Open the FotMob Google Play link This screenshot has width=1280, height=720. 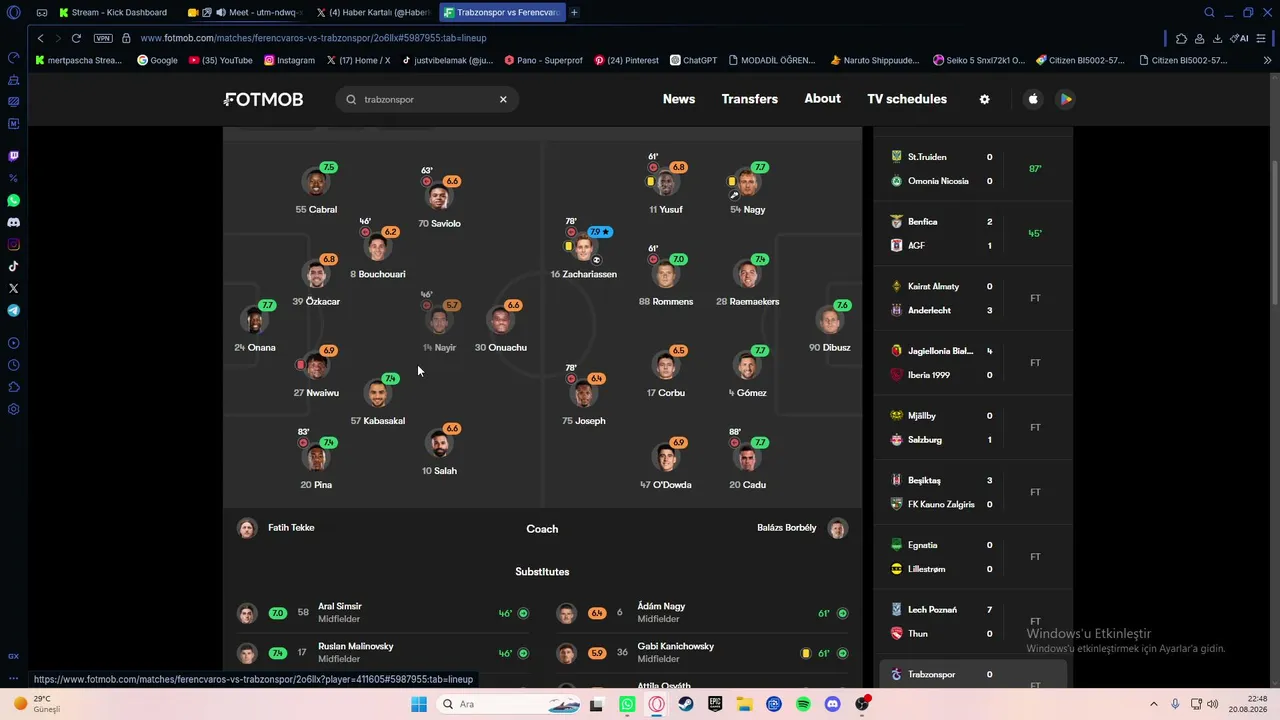[x=1066, y=99]
